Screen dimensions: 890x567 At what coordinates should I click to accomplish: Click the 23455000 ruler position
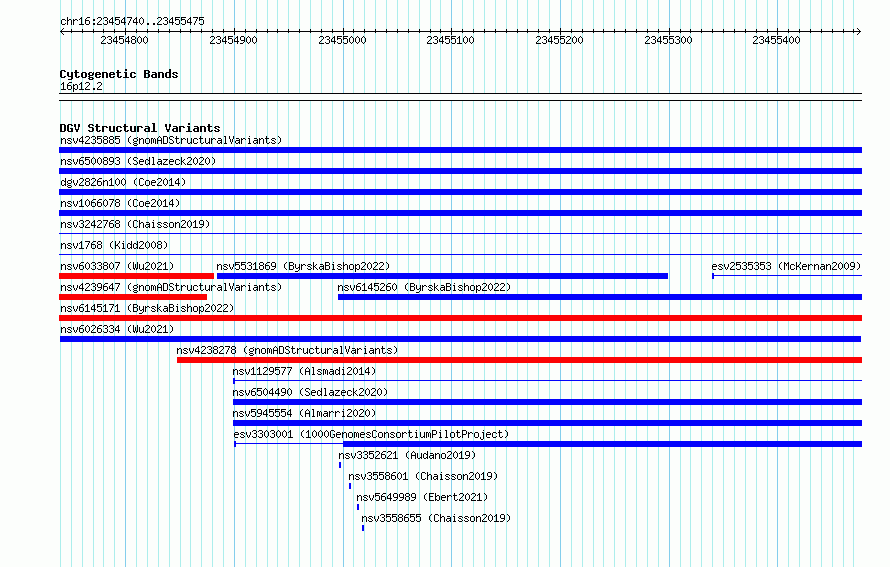click(342, 40)
